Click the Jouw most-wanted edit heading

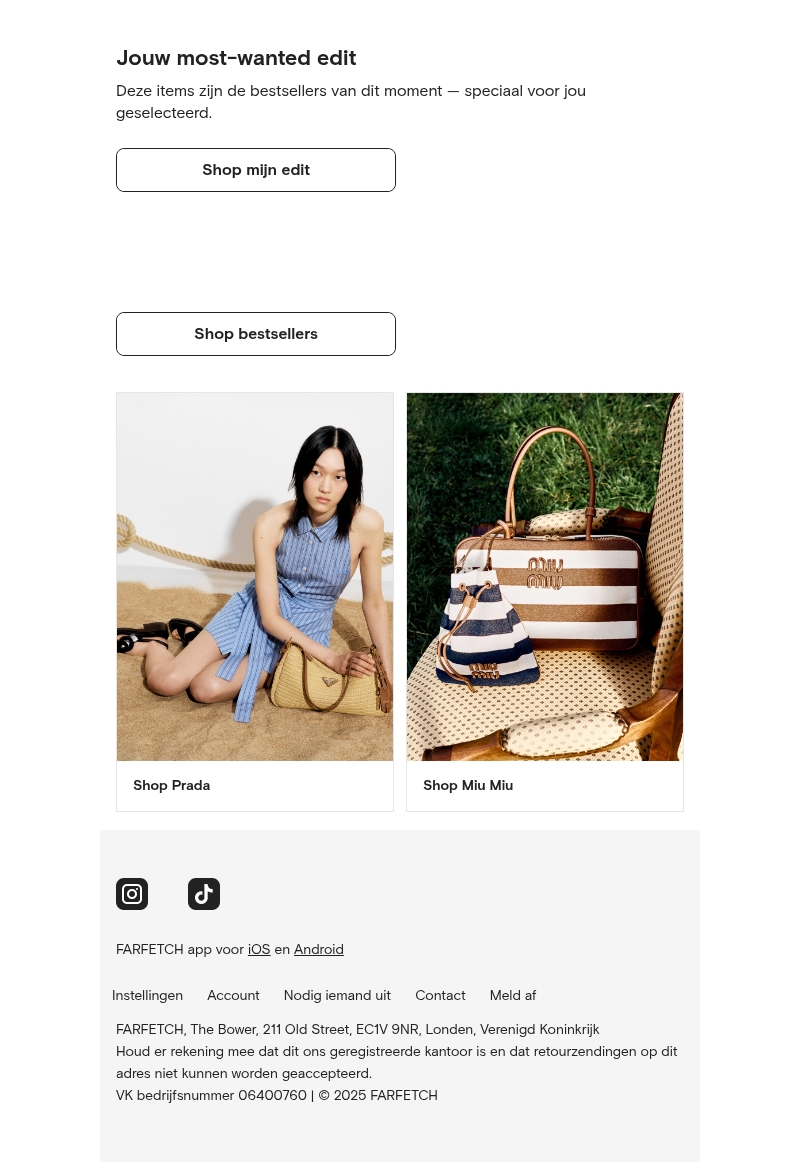click(x=236, y=58)
